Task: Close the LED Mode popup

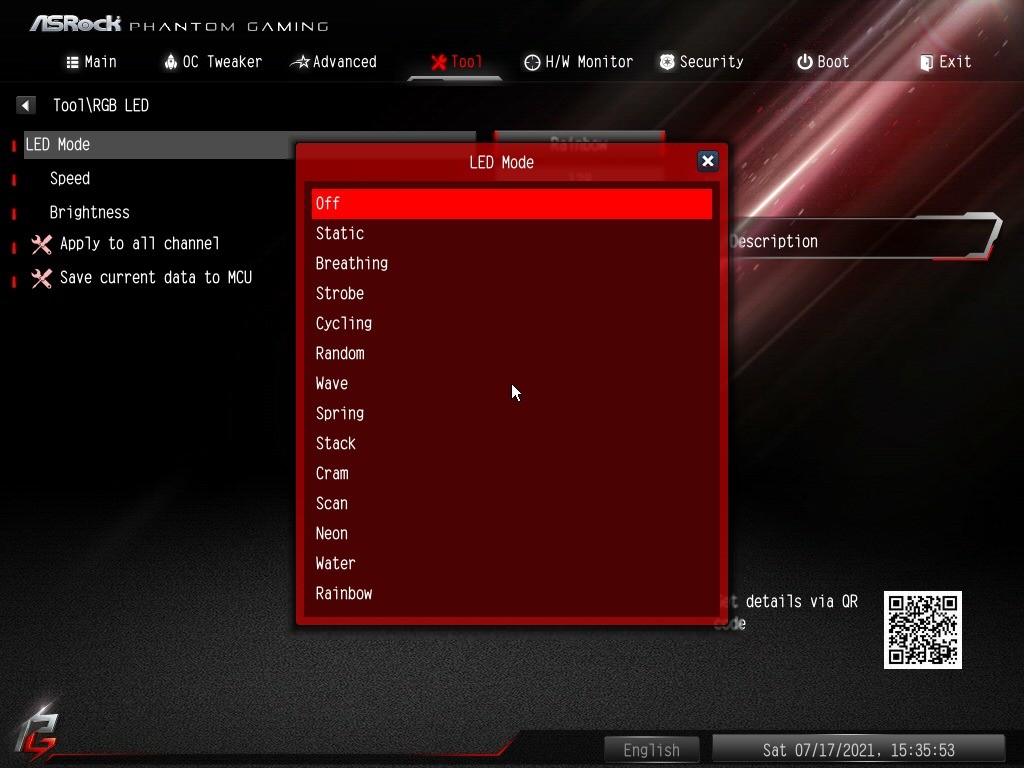Action: [707, 161]
